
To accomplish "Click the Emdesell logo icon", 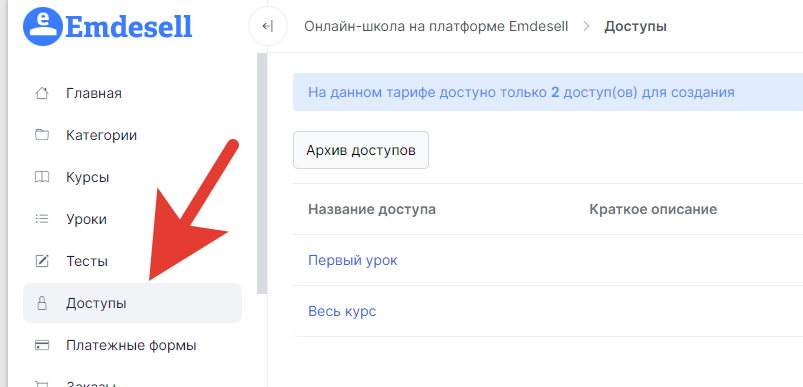I will [x=43, y=26].
